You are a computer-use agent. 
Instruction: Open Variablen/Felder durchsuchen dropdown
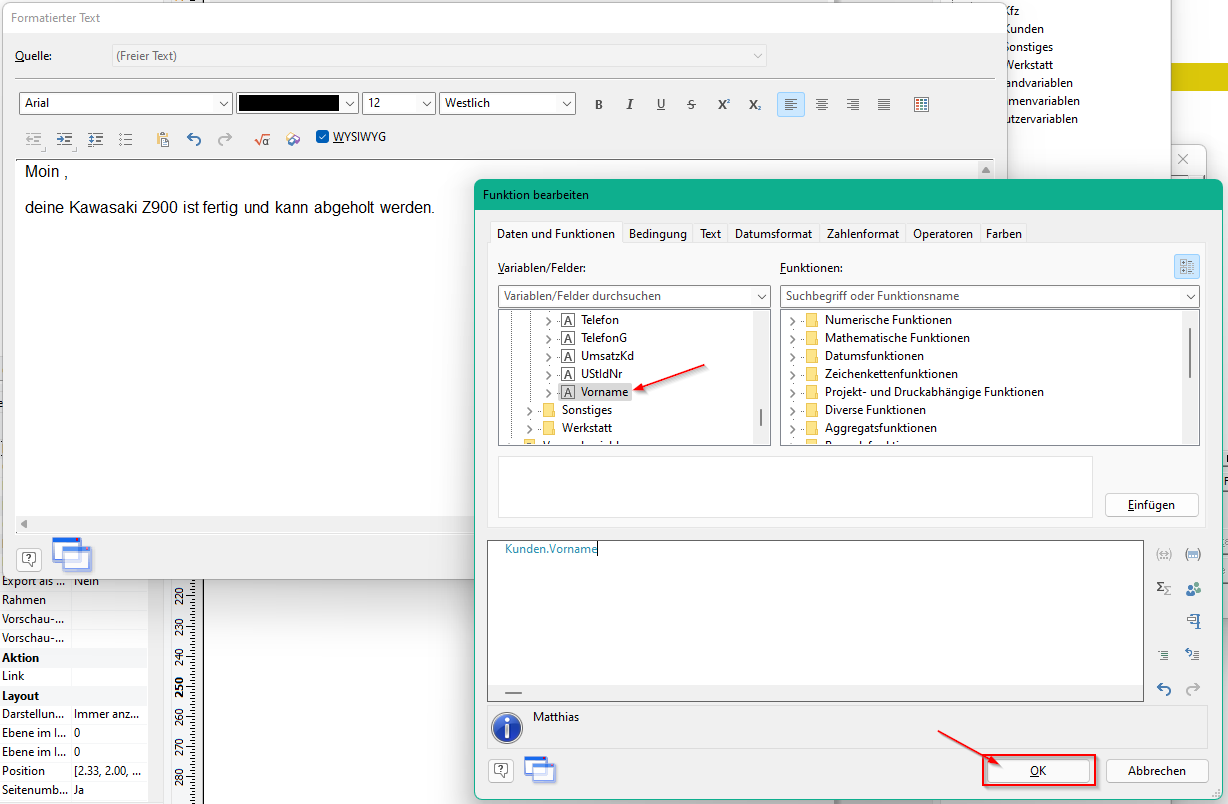coord(761,296)
